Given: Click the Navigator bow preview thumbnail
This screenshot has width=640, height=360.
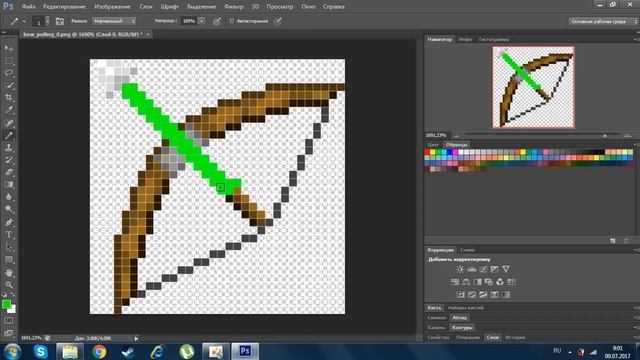Looking at the screenshot, I should tap(533, 87).
